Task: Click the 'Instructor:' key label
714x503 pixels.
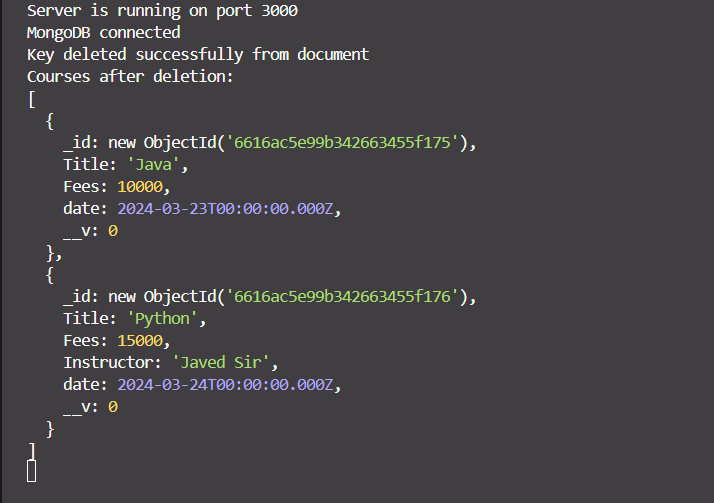Action: (x=112, y=363)
